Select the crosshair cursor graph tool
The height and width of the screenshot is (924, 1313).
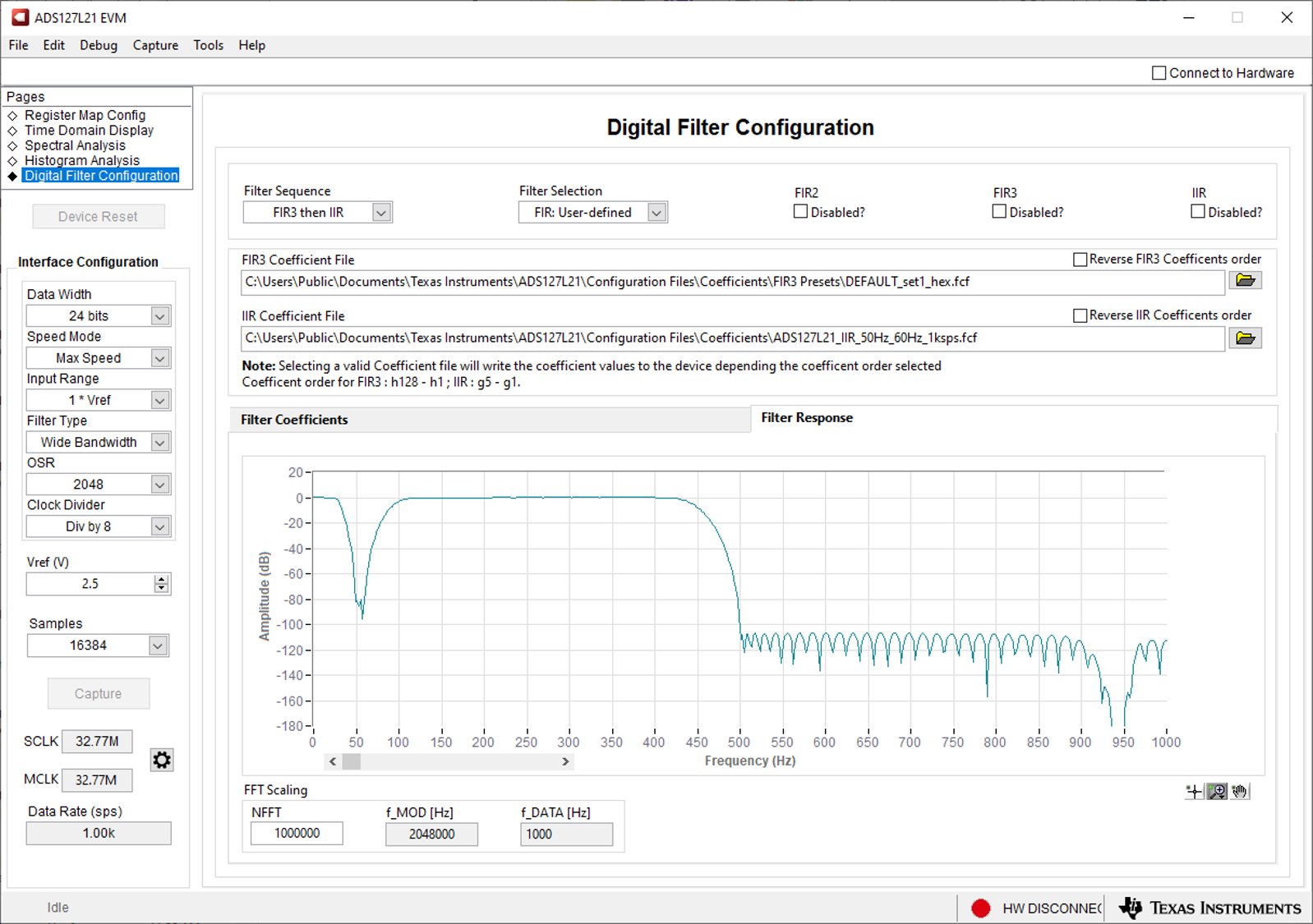[x=1194, y=792]
